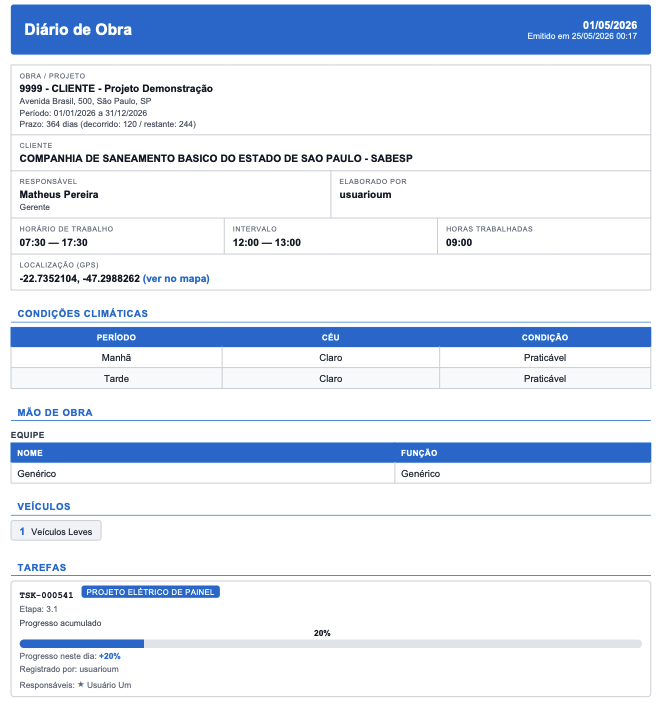This screenshot has height=707, width=658.
Task: Click the 'MÃO DE OBRA' section heading
Action: tap(55, 412)
